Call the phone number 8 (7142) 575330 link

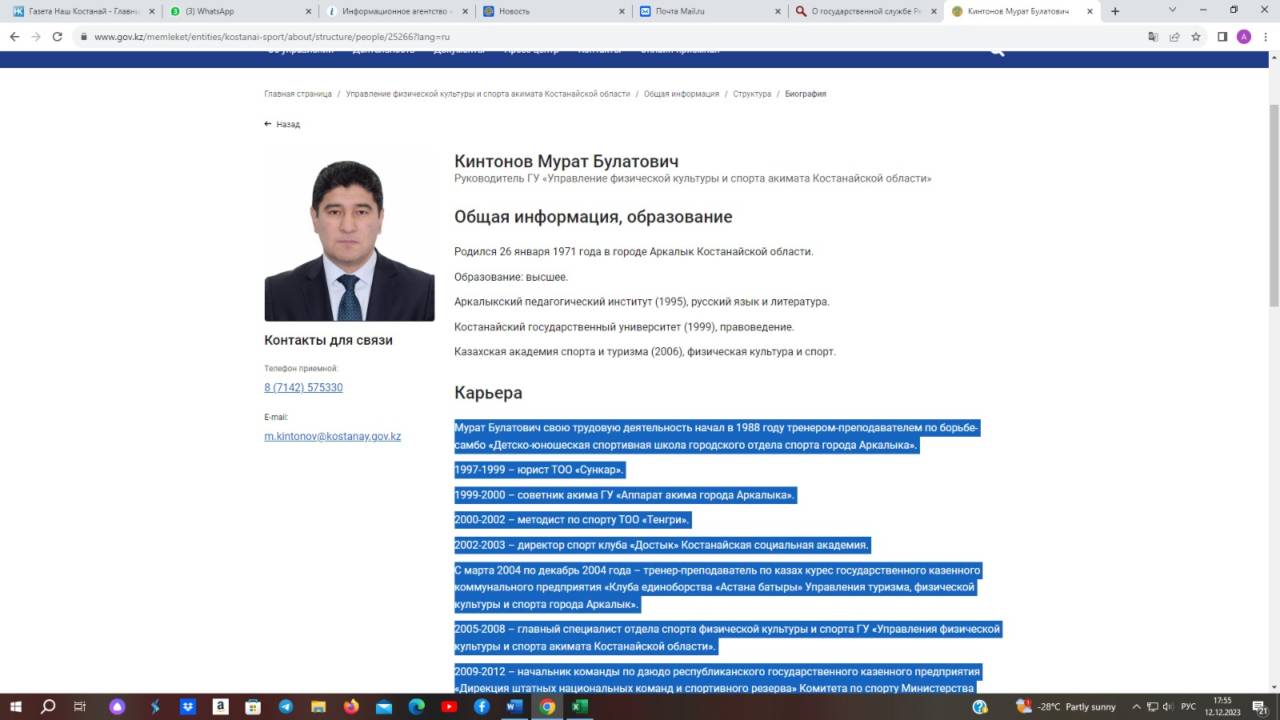(x=303, y=387)
